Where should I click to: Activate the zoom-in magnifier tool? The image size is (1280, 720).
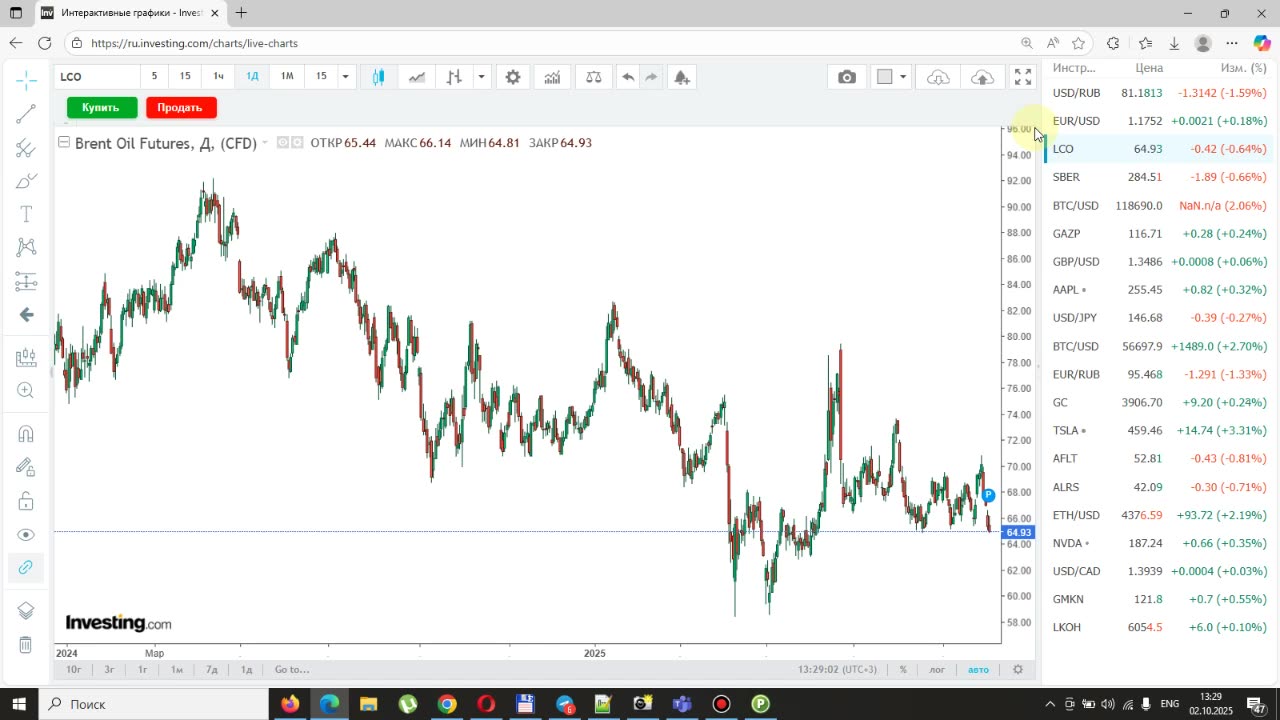click(26, 391)
